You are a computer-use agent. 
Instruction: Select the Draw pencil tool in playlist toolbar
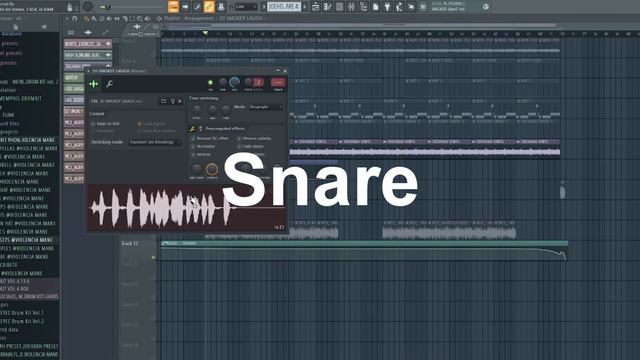coord(86,18)
